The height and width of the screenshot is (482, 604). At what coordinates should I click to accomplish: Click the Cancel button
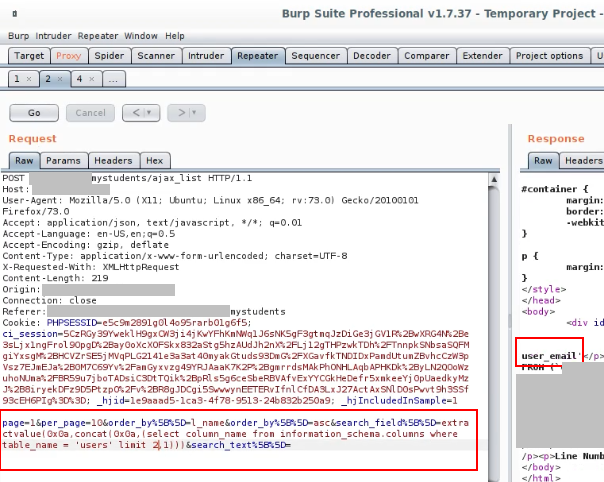click(x=90, y=113)
